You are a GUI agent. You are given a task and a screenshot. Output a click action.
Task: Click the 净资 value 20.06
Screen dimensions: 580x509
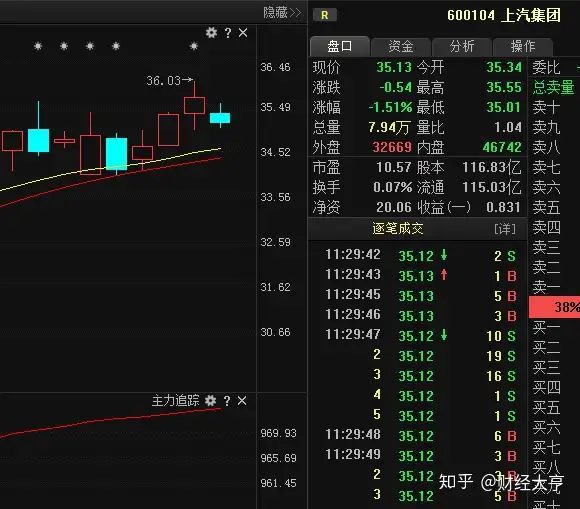click(394, 207)
